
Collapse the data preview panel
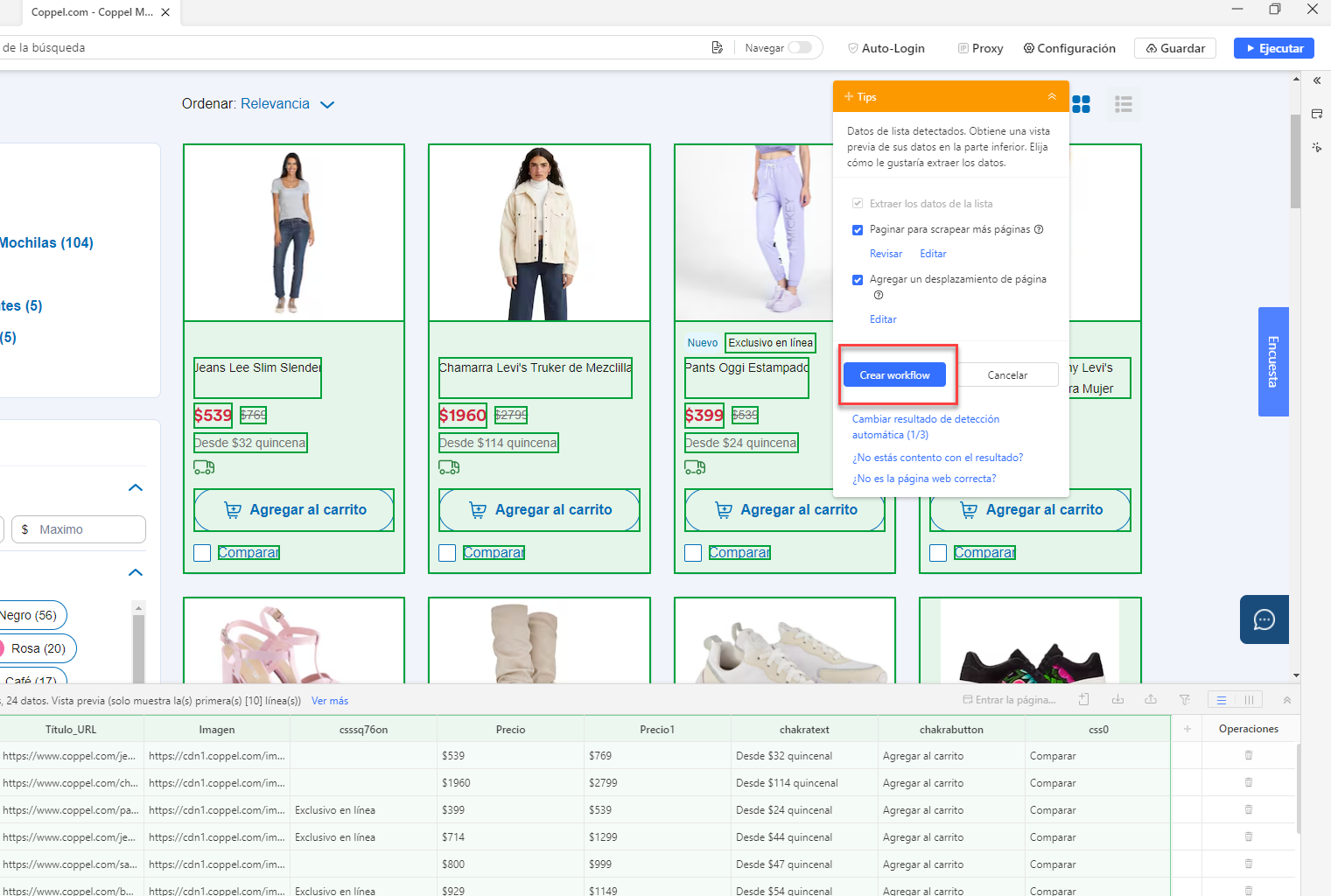1286,700
